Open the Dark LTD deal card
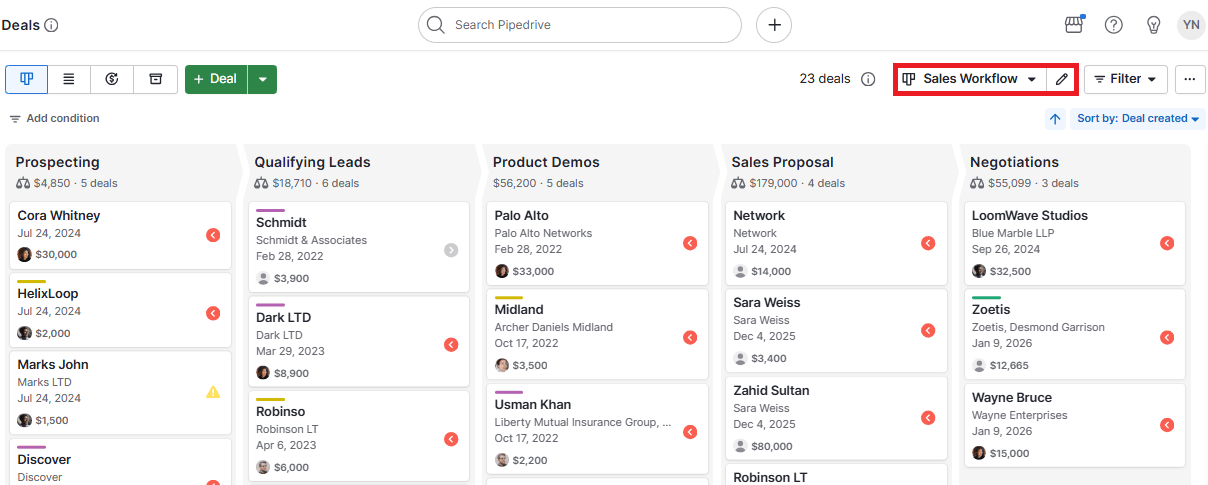This screenshot has width=1208, height=485. [359, 341]
